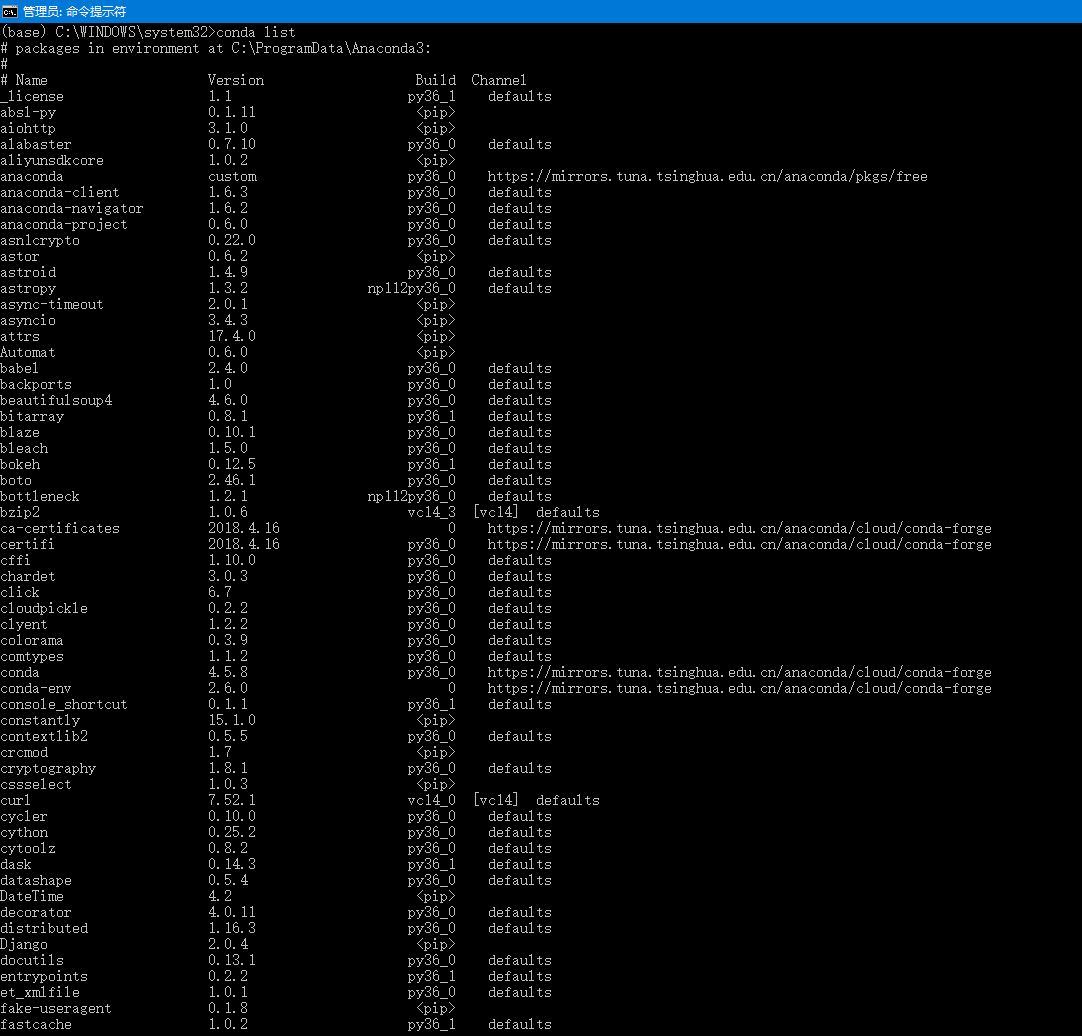Click the 'bottleneck' package name

40,496
